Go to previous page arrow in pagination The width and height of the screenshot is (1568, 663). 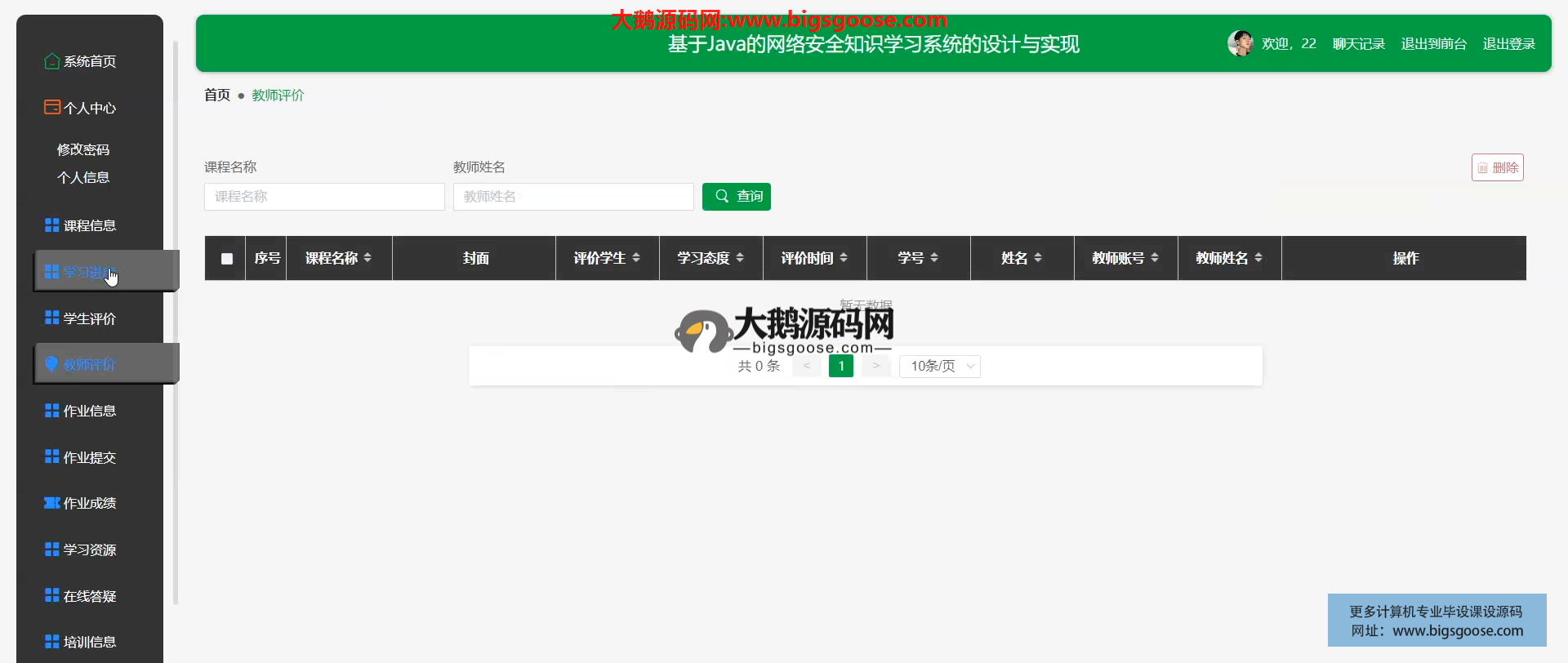(x=806, y=366)
